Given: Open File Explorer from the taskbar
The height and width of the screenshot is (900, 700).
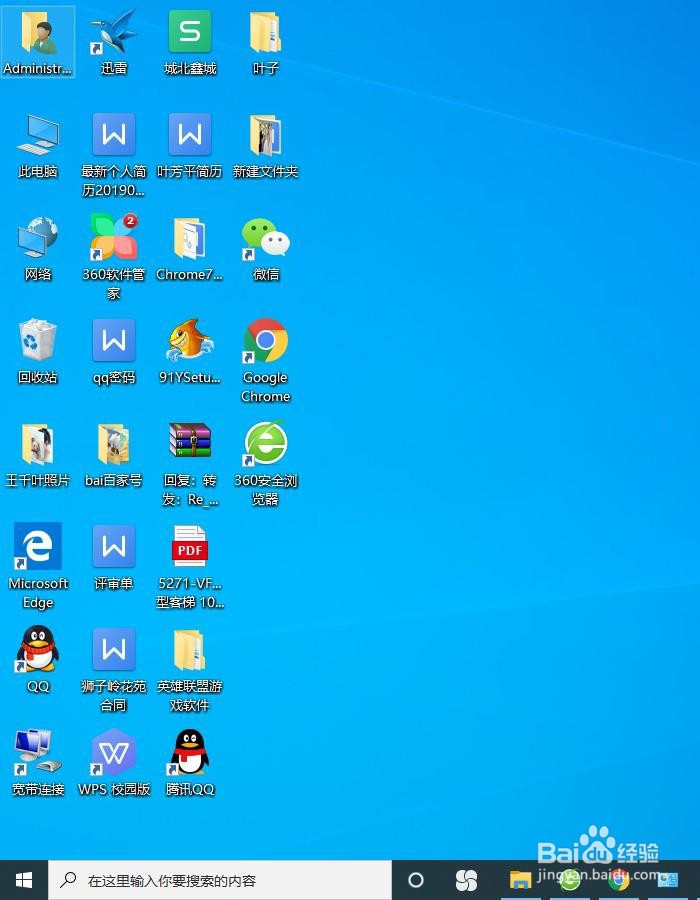Looking at the screenshot, I should pyautogui.click(x=520, y=880).
